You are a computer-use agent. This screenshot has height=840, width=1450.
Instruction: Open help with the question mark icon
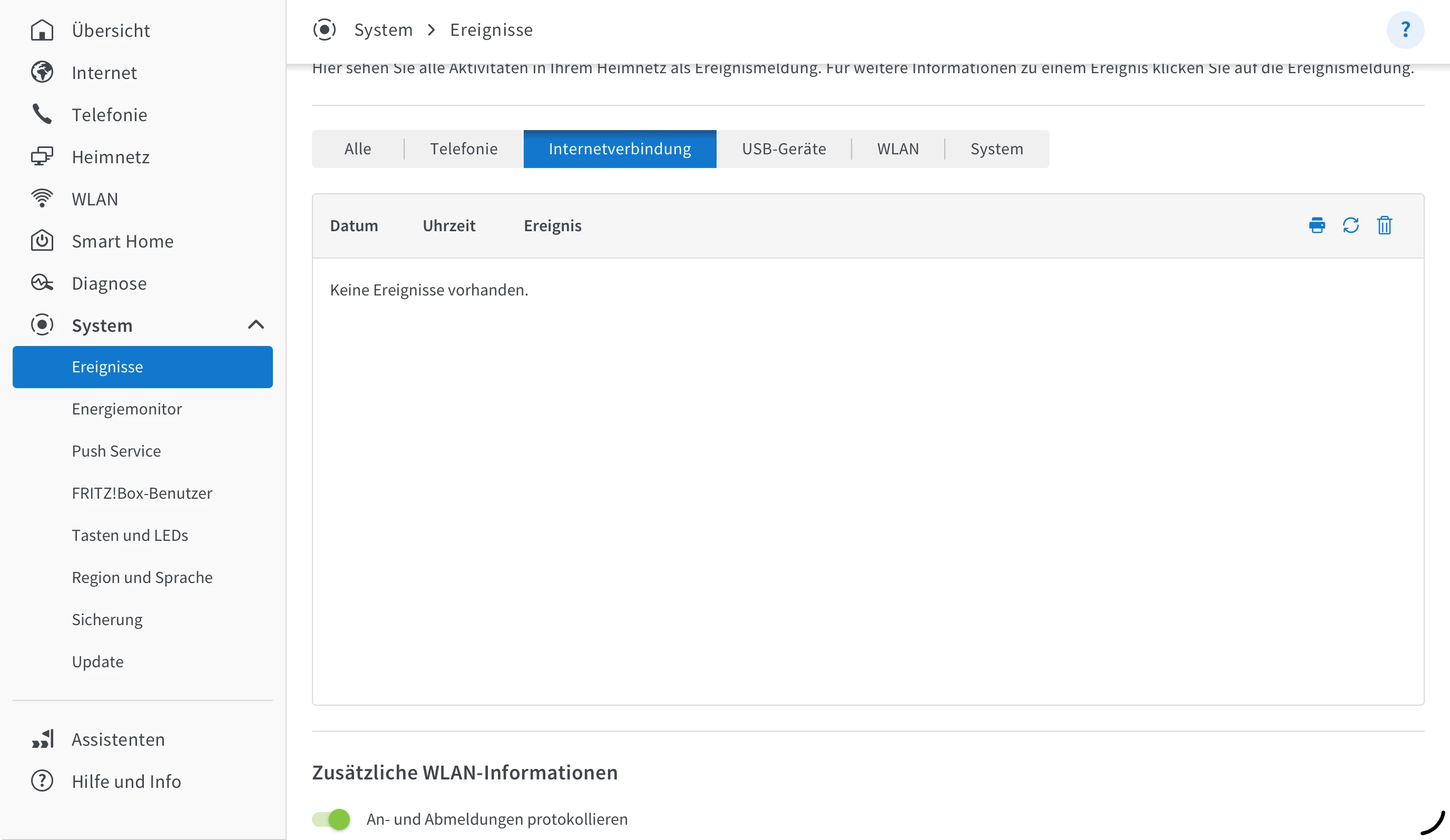[1405, 30]
